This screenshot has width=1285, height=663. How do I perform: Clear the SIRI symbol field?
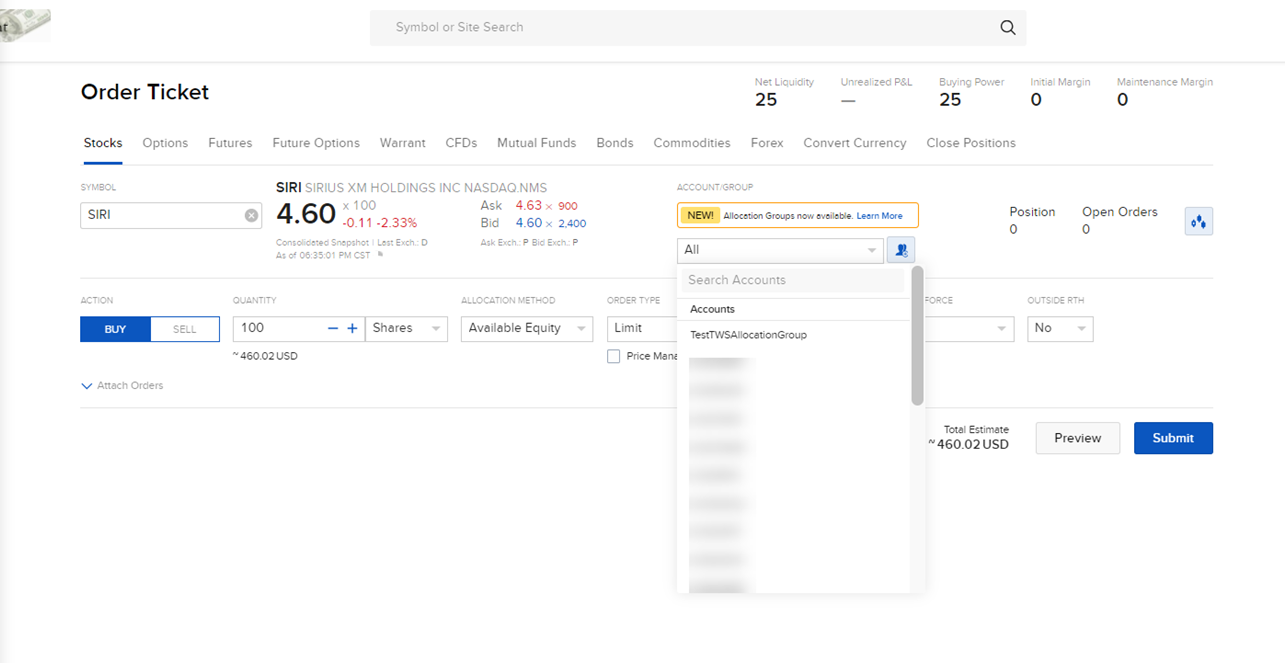pos(252,215)
